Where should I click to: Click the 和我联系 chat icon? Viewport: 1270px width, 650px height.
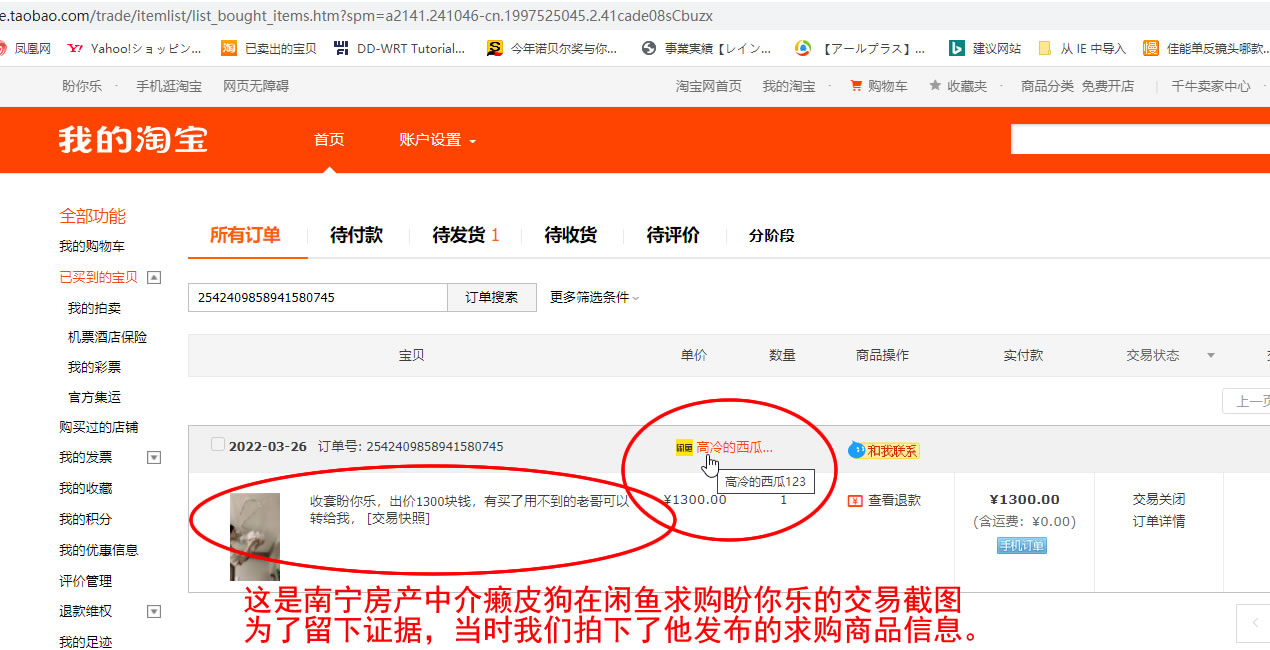pyautogui.click(x=883, y=450)
